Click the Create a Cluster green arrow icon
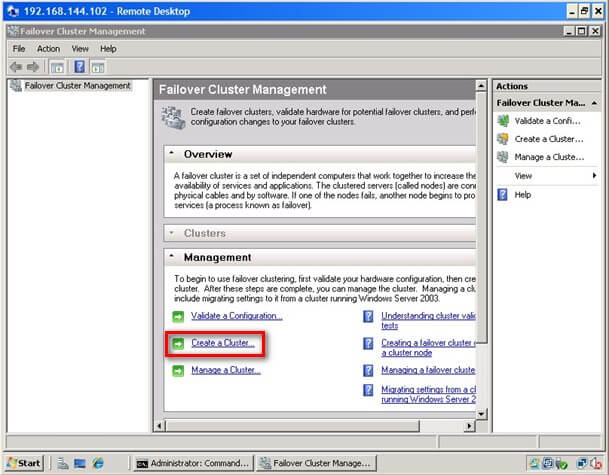This screenshot has height=475, width=609. (178, 344)
